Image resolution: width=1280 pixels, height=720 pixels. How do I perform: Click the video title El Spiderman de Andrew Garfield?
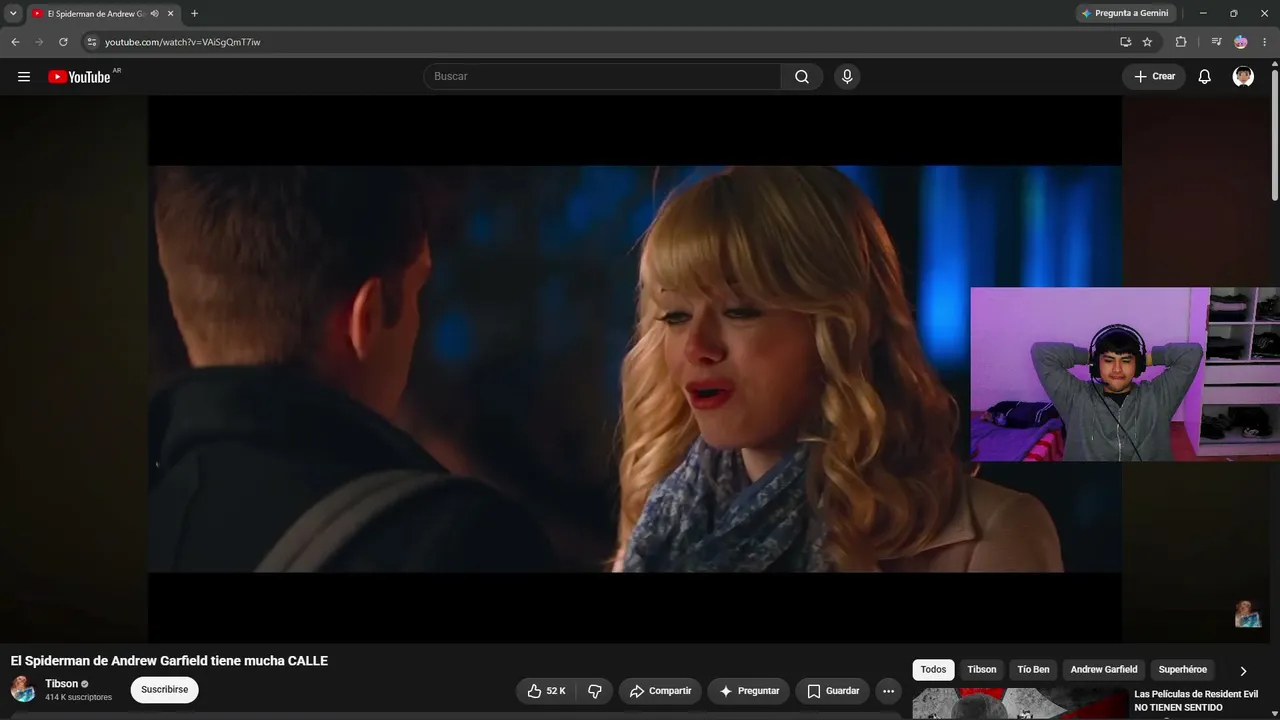click(169, 661)
